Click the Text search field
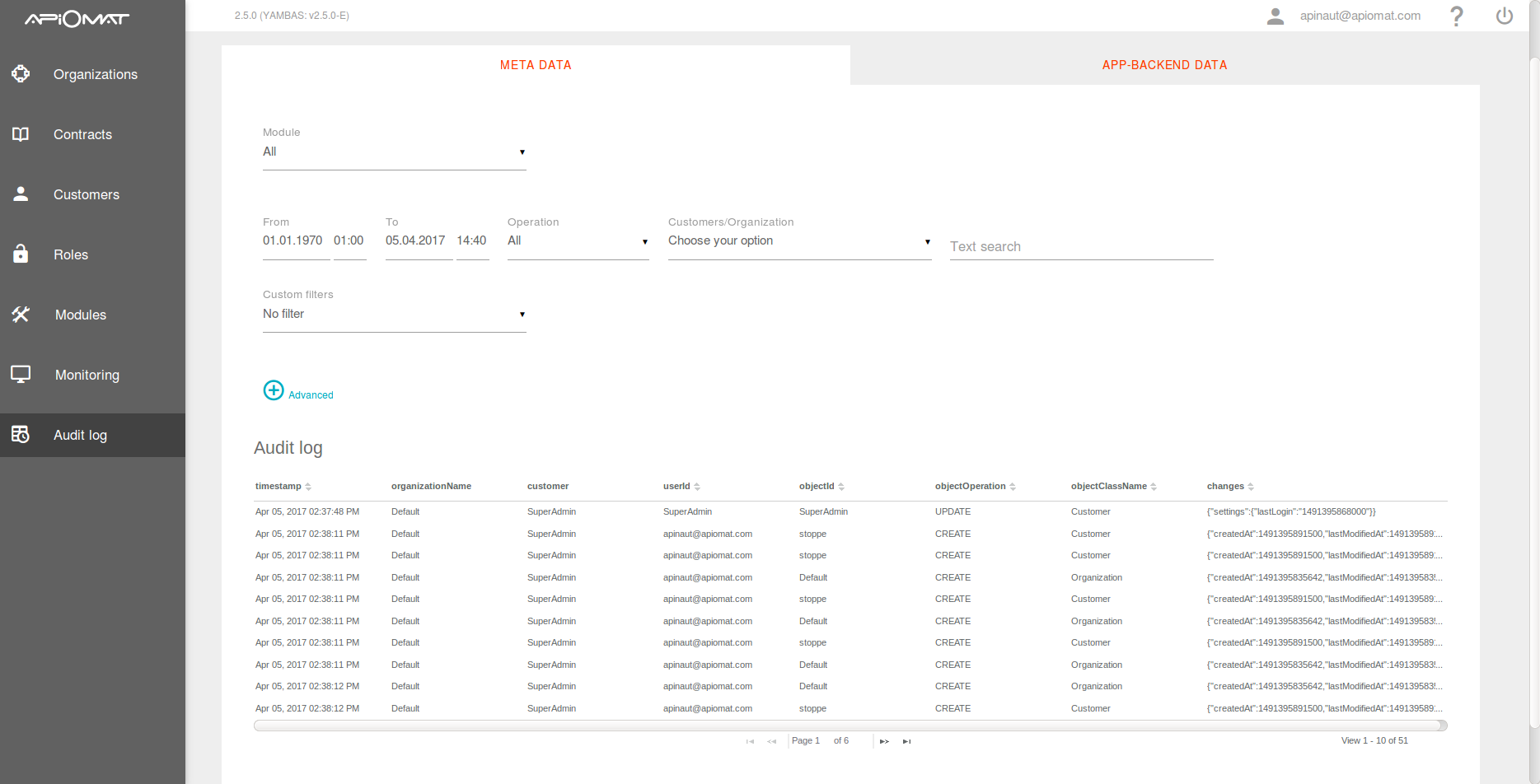Screen dimensions: 1540x784 1081,247
